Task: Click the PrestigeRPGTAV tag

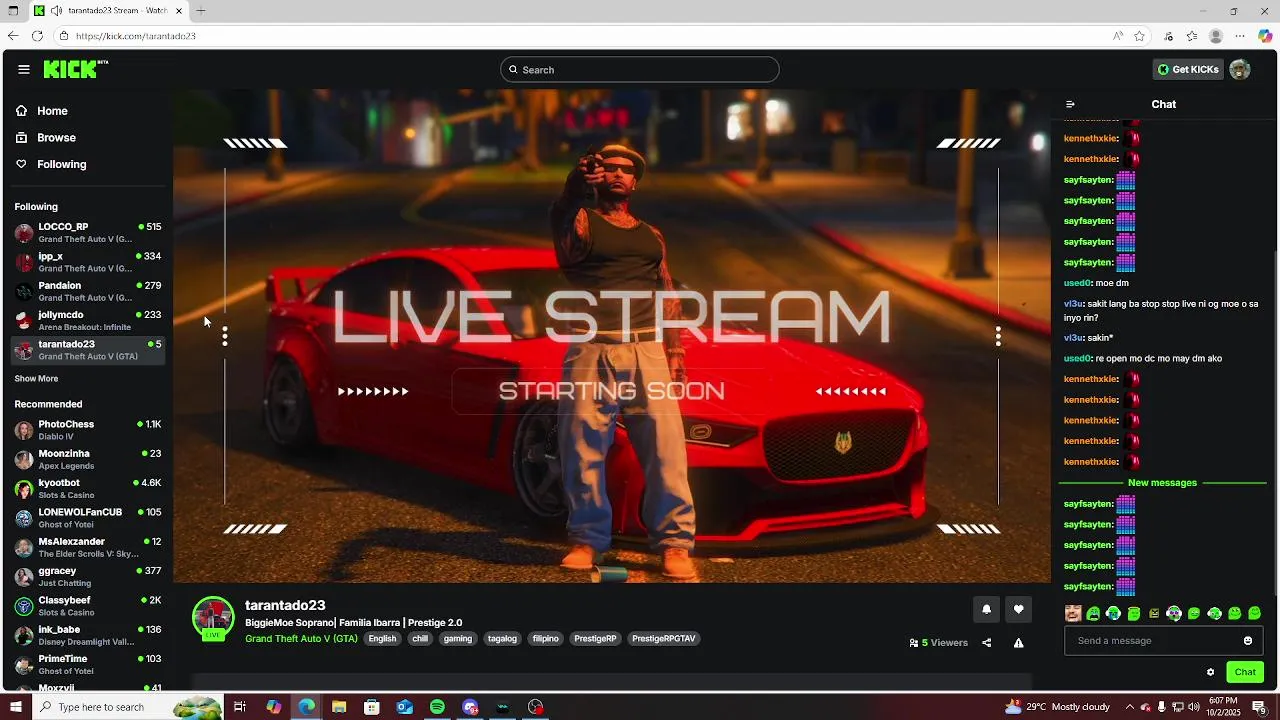Action: click(x=663, y=639)
